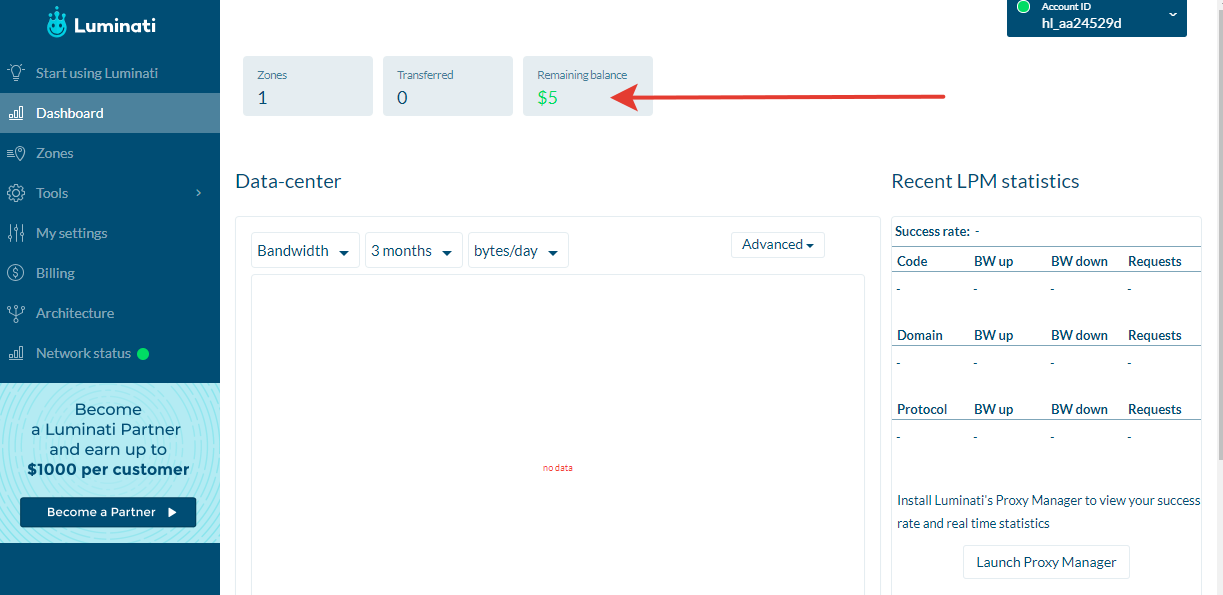Click the Become a Partner button
This screenshot has height=595, width=1223.
(x=108, y=512)
